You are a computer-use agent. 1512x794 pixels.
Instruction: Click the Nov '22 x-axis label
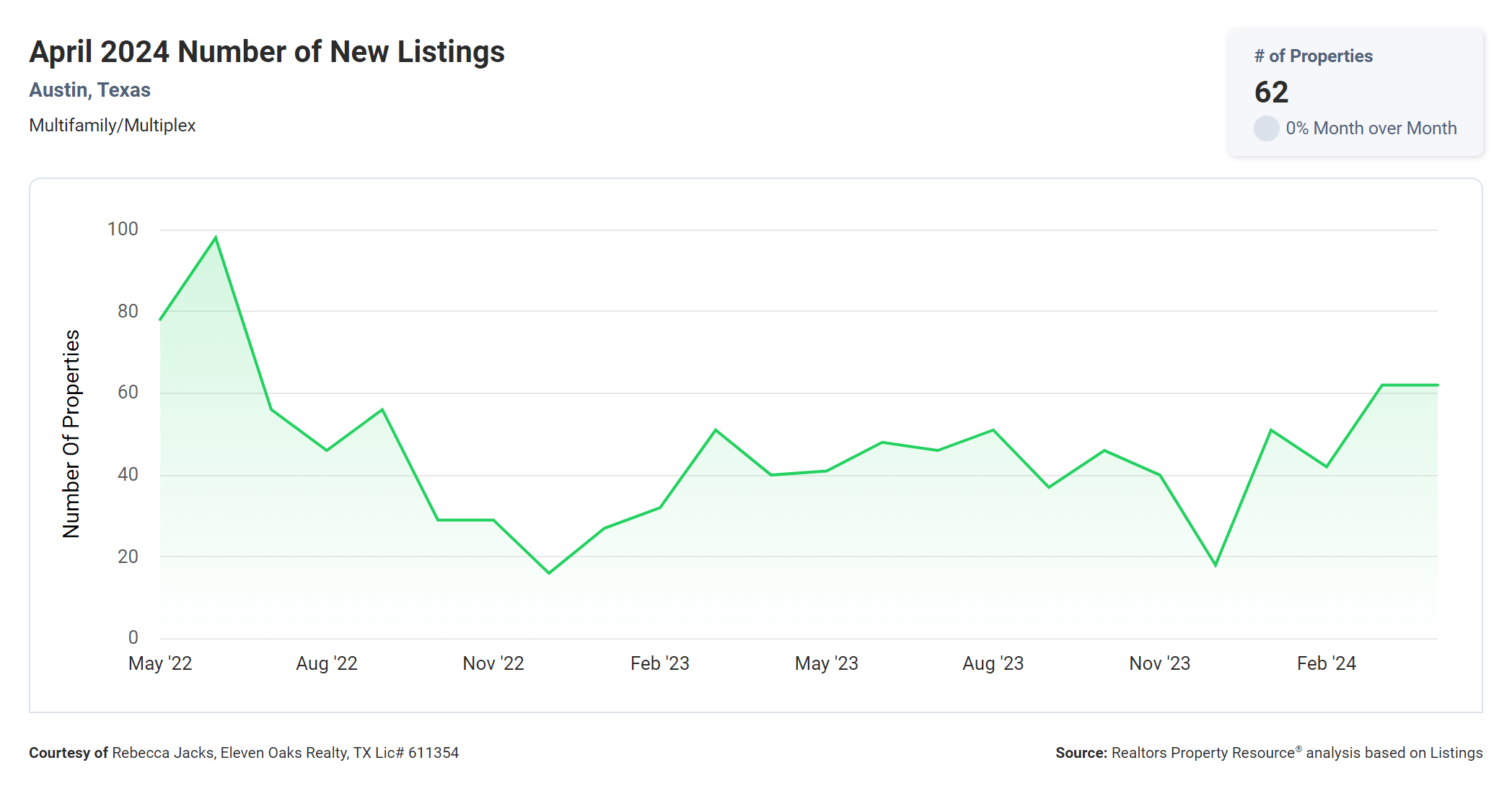[493, 663]
